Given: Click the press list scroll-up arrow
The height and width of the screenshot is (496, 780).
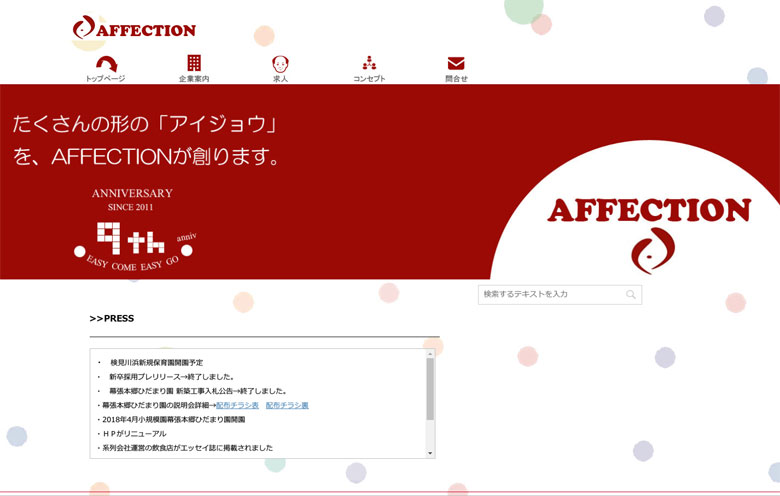Looking at the screenshot, I should (x=430, y=354).
